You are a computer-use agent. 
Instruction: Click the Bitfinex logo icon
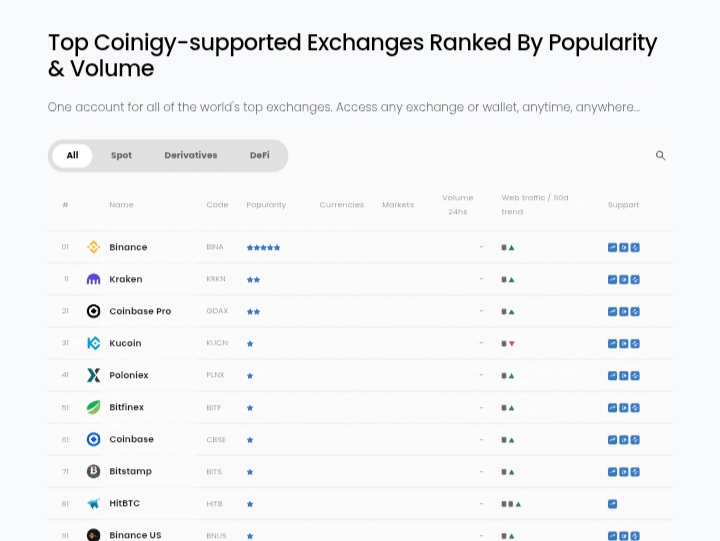(x=93, y=407)
